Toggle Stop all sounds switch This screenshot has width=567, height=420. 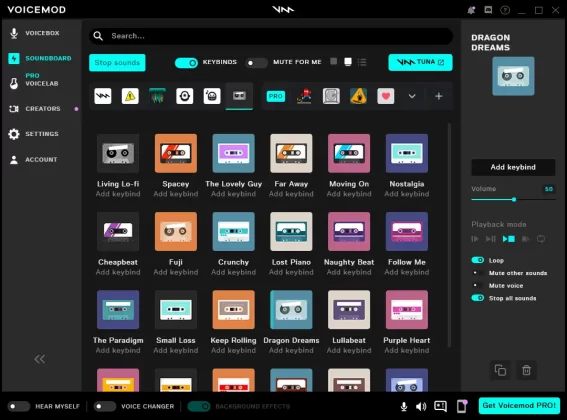[x=478, y=298]
